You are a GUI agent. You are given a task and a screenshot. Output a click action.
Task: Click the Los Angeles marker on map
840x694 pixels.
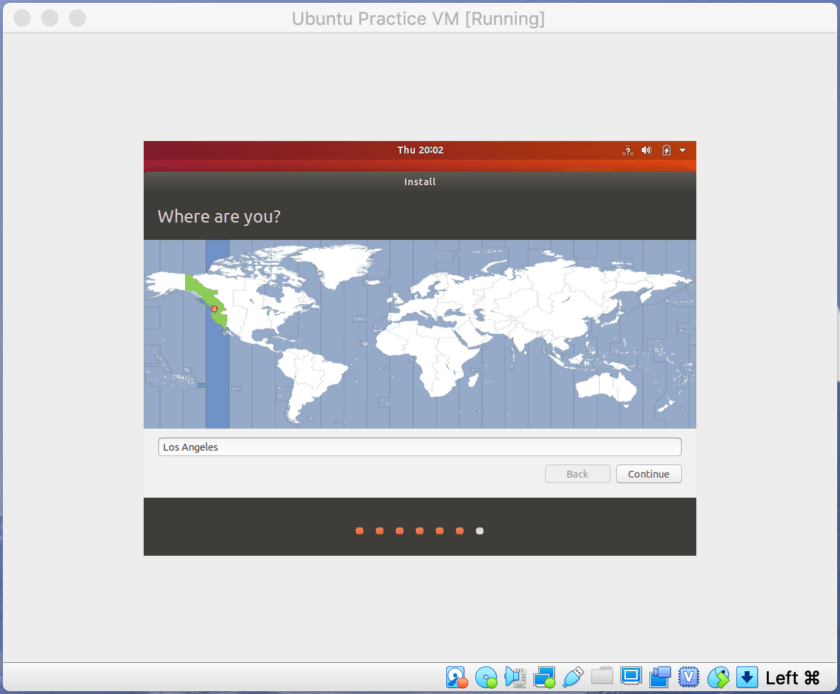[214, 309]
